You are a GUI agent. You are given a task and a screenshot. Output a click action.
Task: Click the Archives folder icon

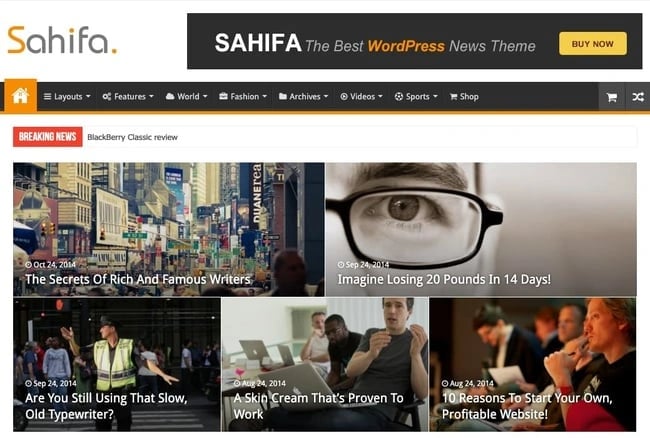283,96
